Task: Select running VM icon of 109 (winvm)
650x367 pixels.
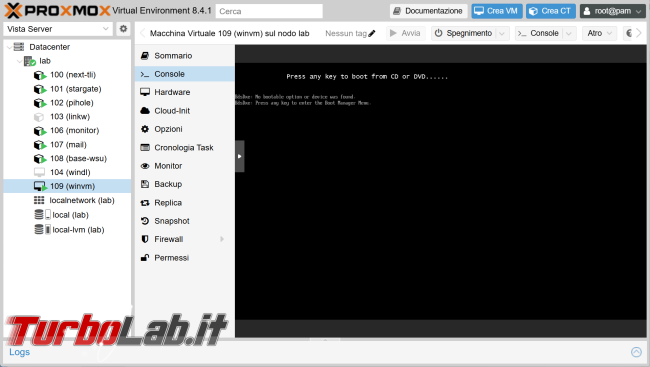Action: [40, 186]
